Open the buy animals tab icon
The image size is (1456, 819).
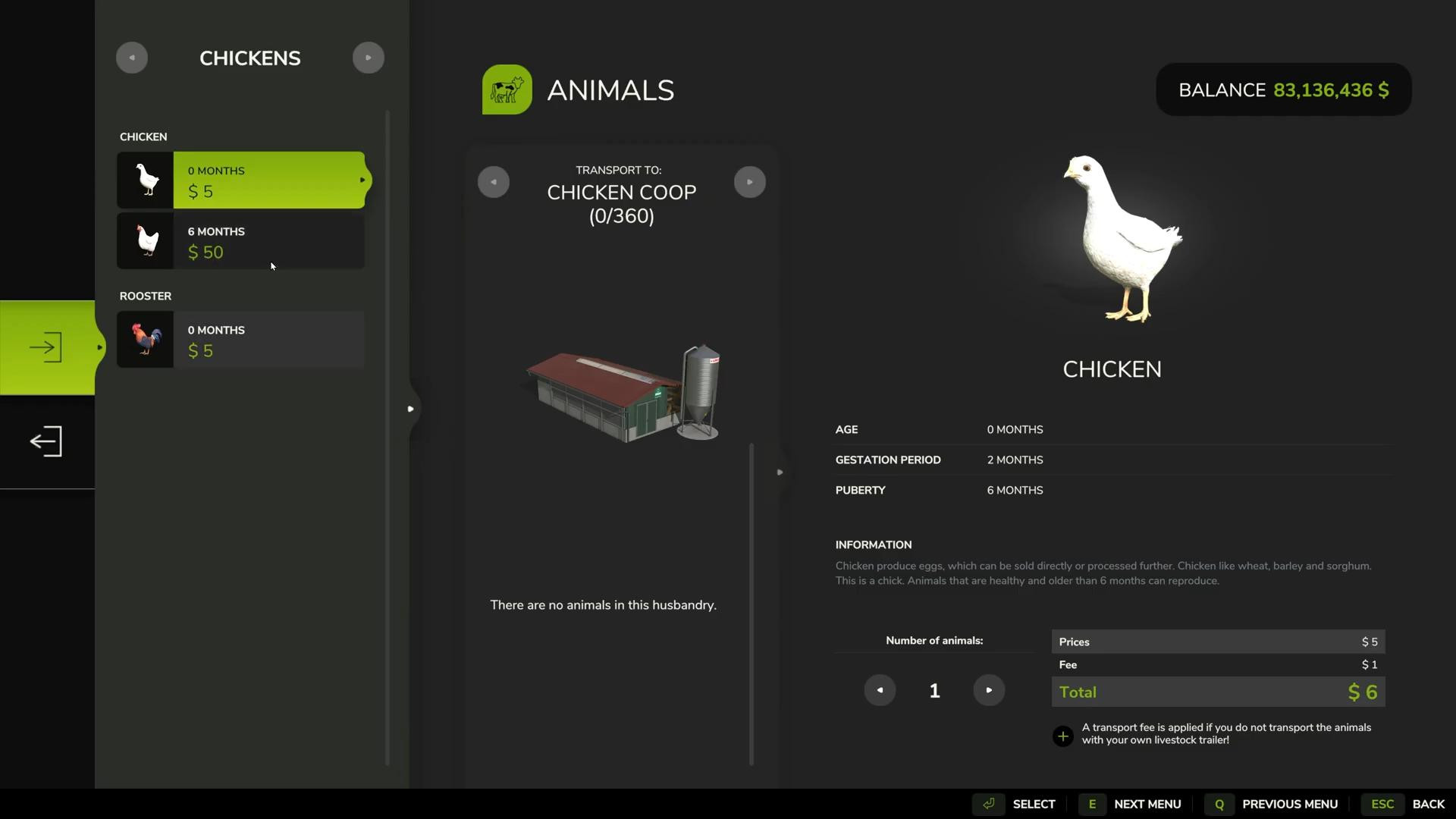46,347
